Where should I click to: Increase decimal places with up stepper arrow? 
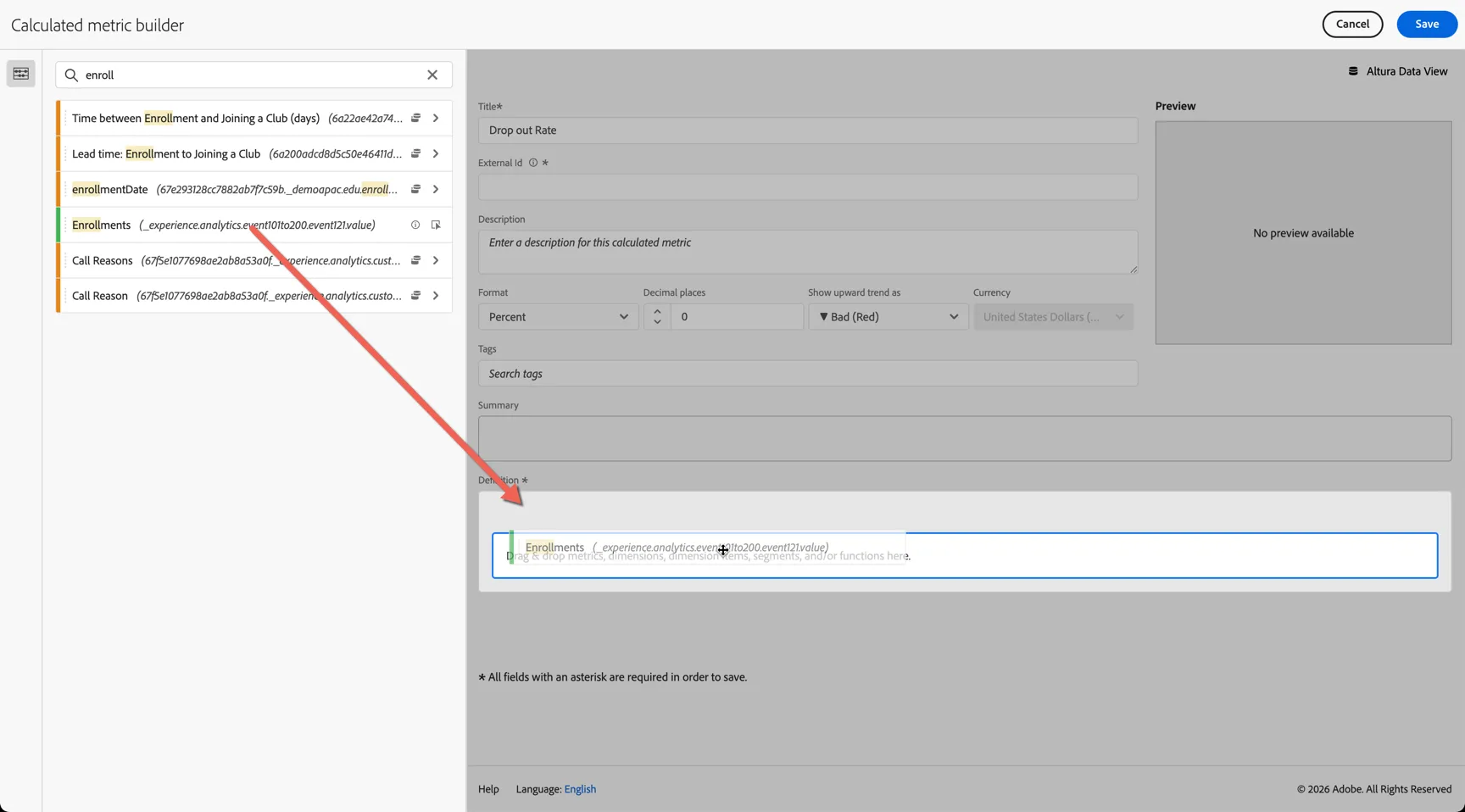click(657, 311)
